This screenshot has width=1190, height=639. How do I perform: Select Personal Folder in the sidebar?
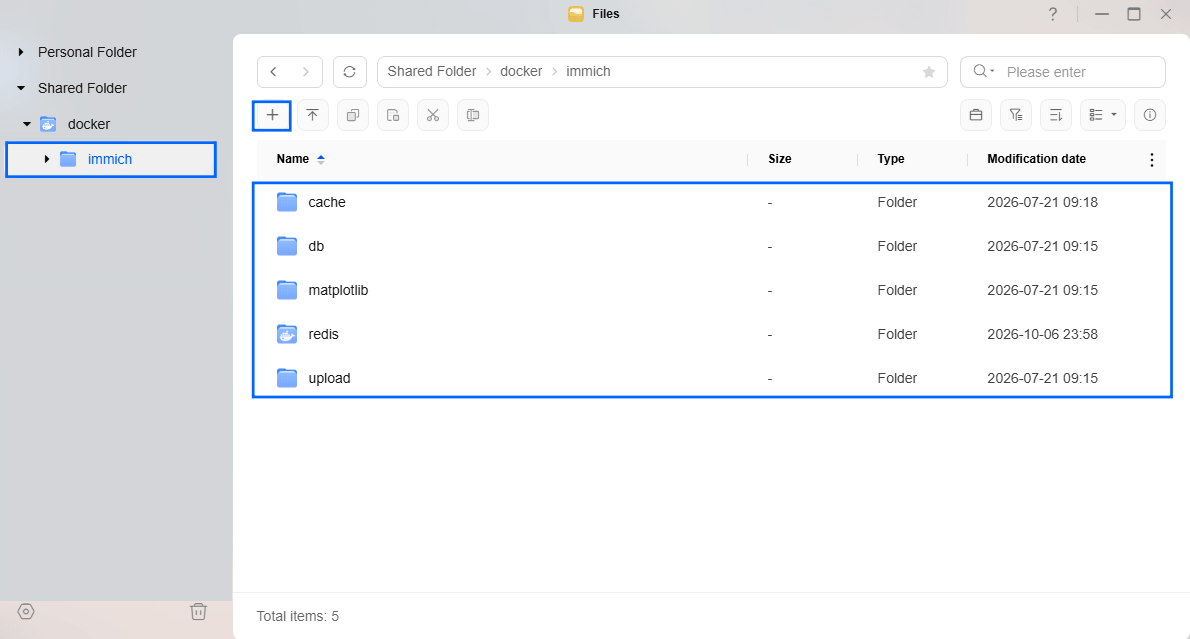pos(87,52)
